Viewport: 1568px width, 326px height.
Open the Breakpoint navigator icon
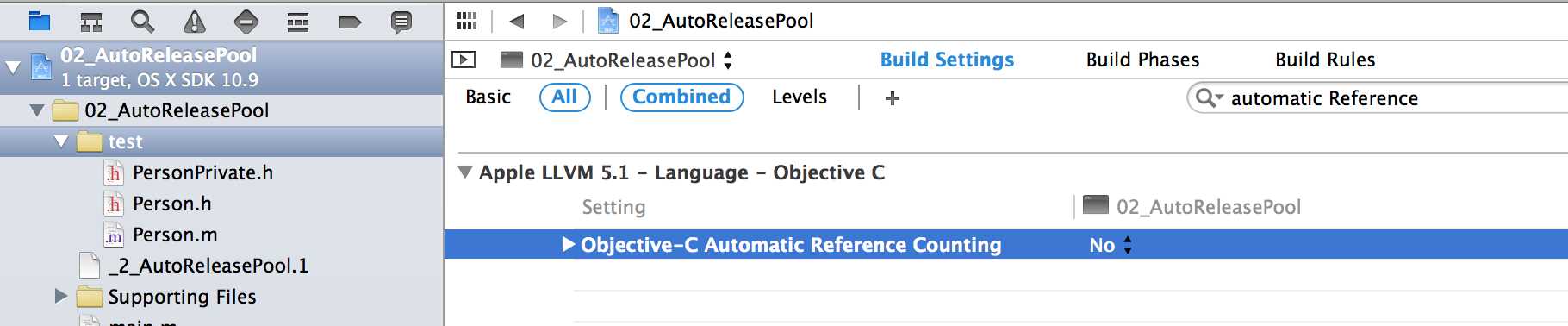(350, 22)
